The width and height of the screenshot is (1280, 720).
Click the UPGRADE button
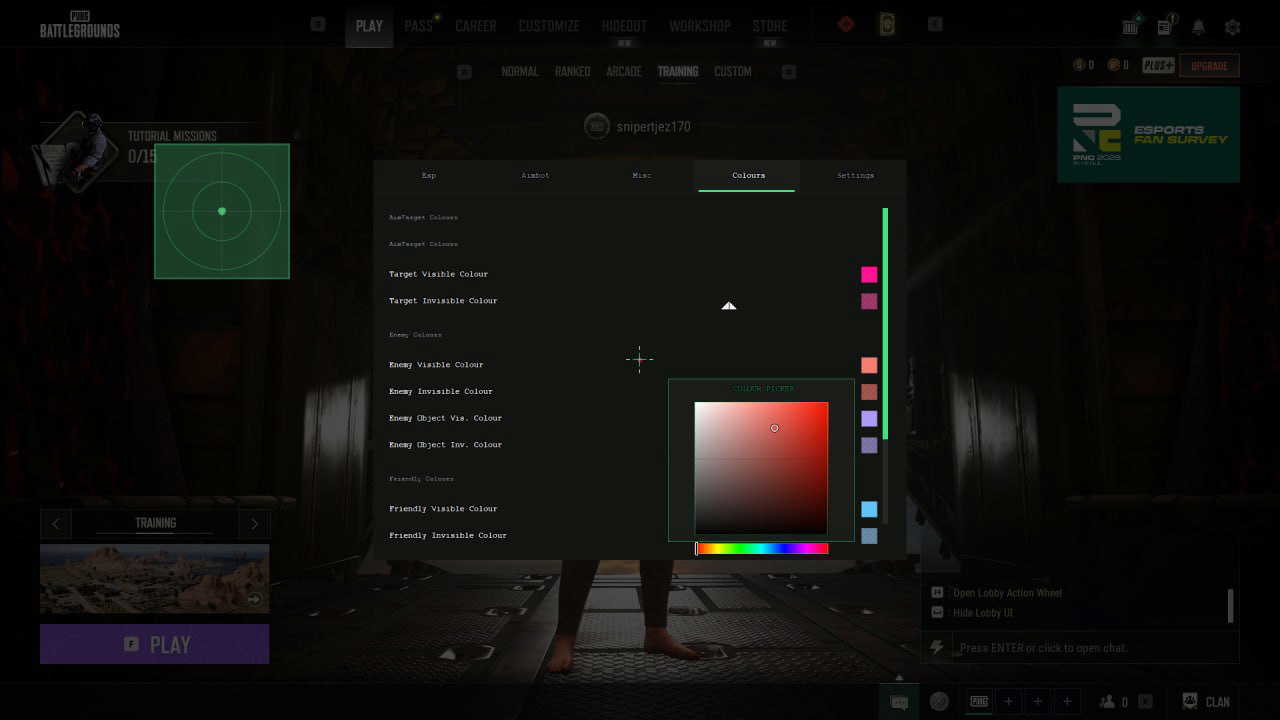tap(1209, 66)
